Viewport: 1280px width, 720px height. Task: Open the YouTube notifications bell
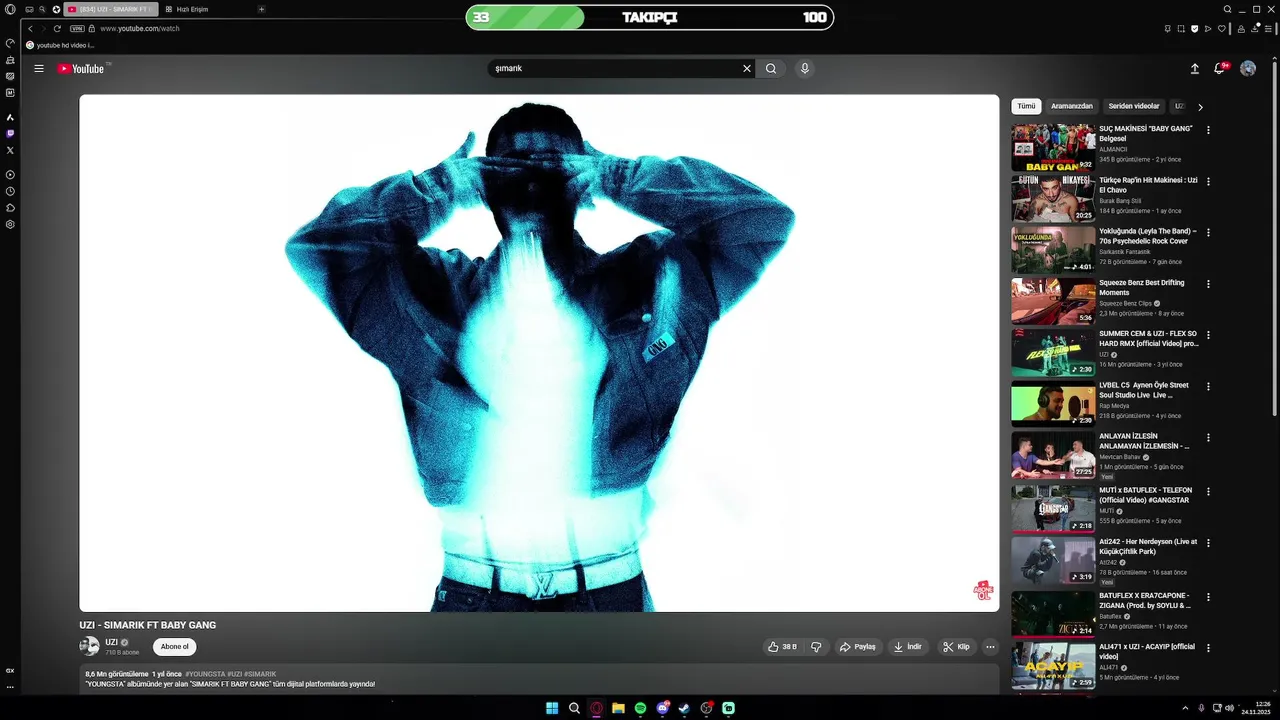(x=1220, y=68)
